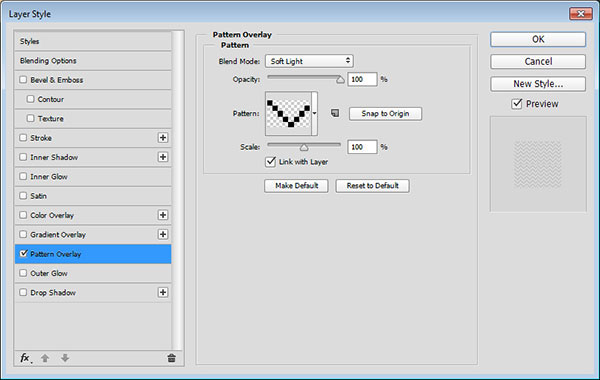Open the pattern picker dropdown arrow
Viewport: 600px width, 380px height.
[x=315, y=113]
